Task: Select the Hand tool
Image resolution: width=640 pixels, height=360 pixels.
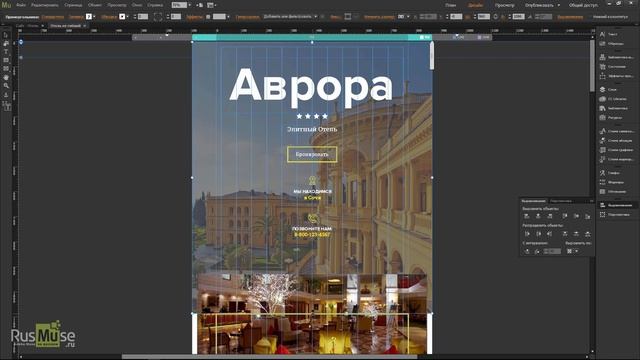Action: coord(6,78)
